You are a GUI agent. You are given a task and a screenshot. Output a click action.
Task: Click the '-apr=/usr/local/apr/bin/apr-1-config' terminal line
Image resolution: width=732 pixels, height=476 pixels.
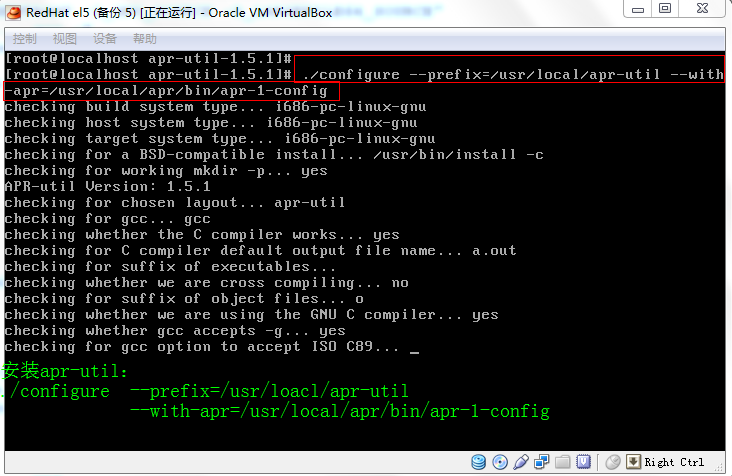click(x=166, y=91)
